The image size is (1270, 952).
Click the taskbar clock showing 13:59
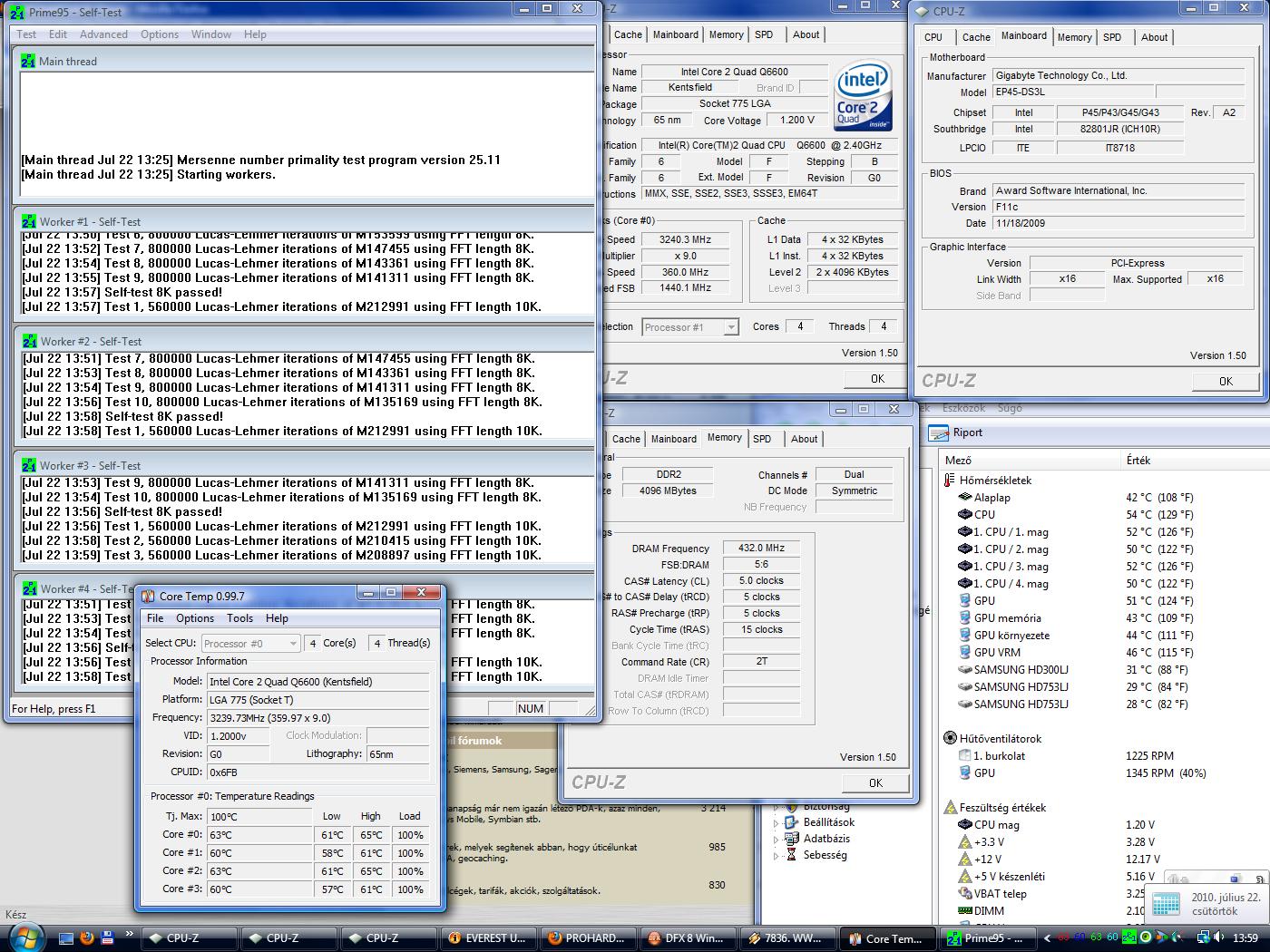click(x=1246, y=938)
